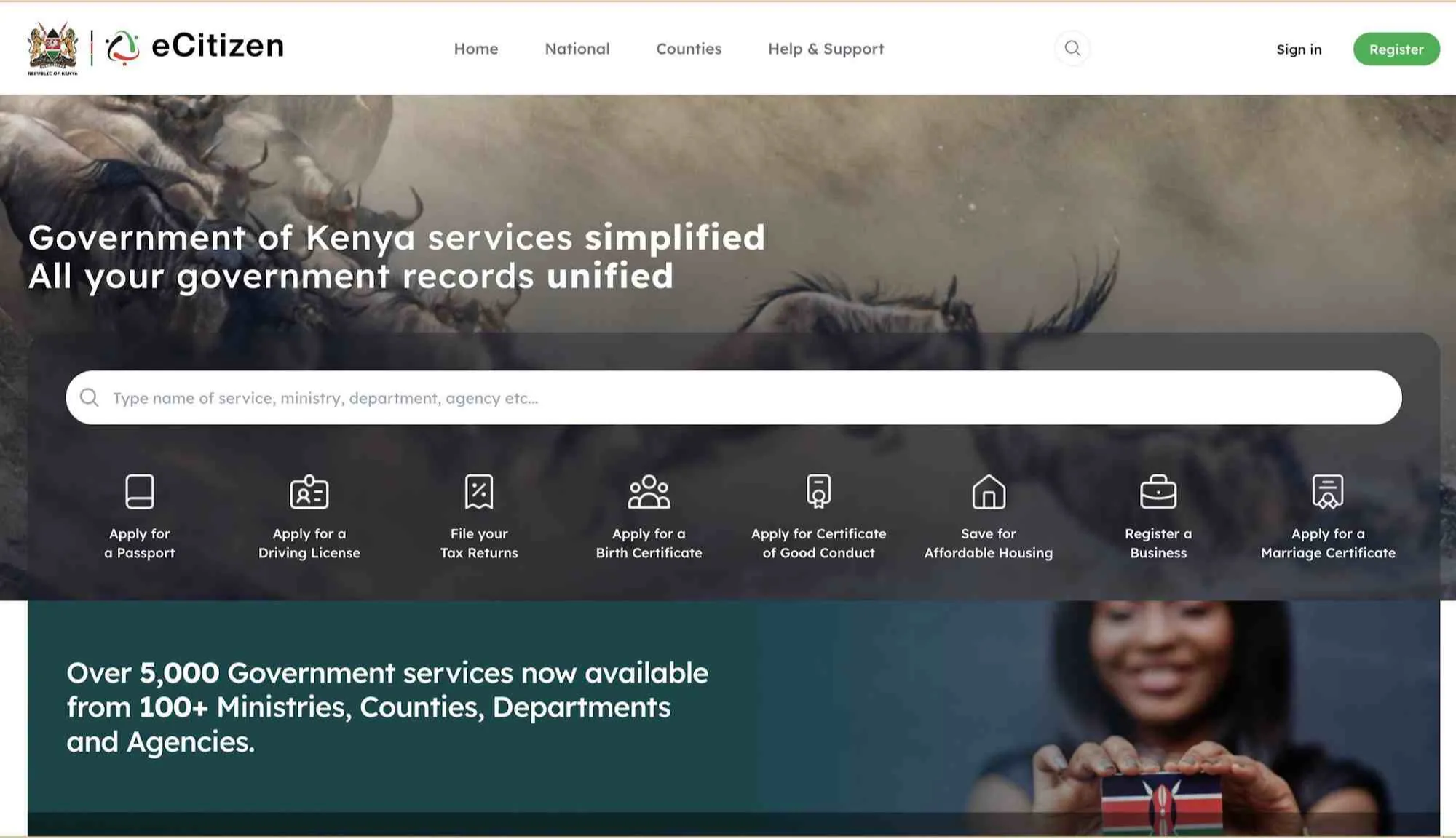Go to the Counties menu item
Viewport: 1456px width, 839px height.
(688, 49)
